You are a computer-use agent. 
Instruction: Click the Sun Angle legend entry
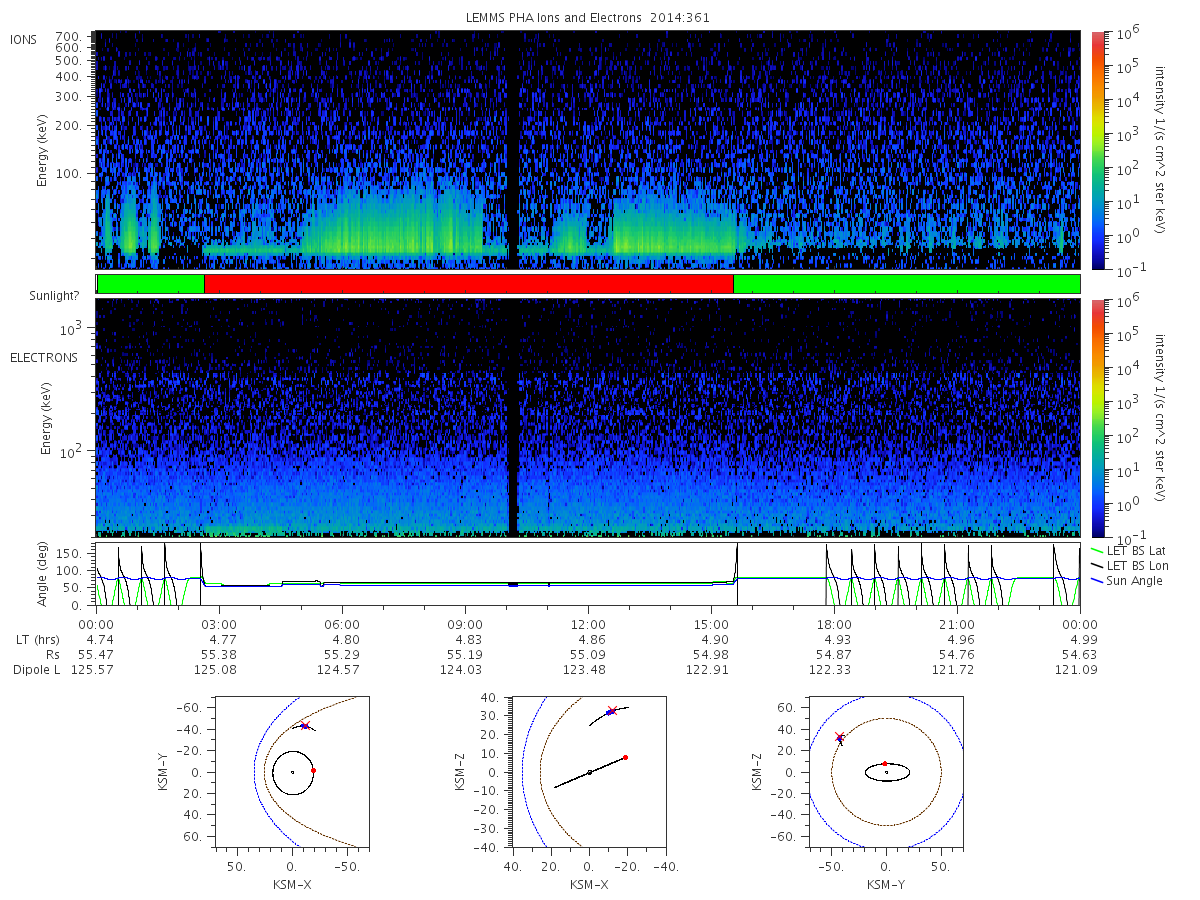[1125, 581]
